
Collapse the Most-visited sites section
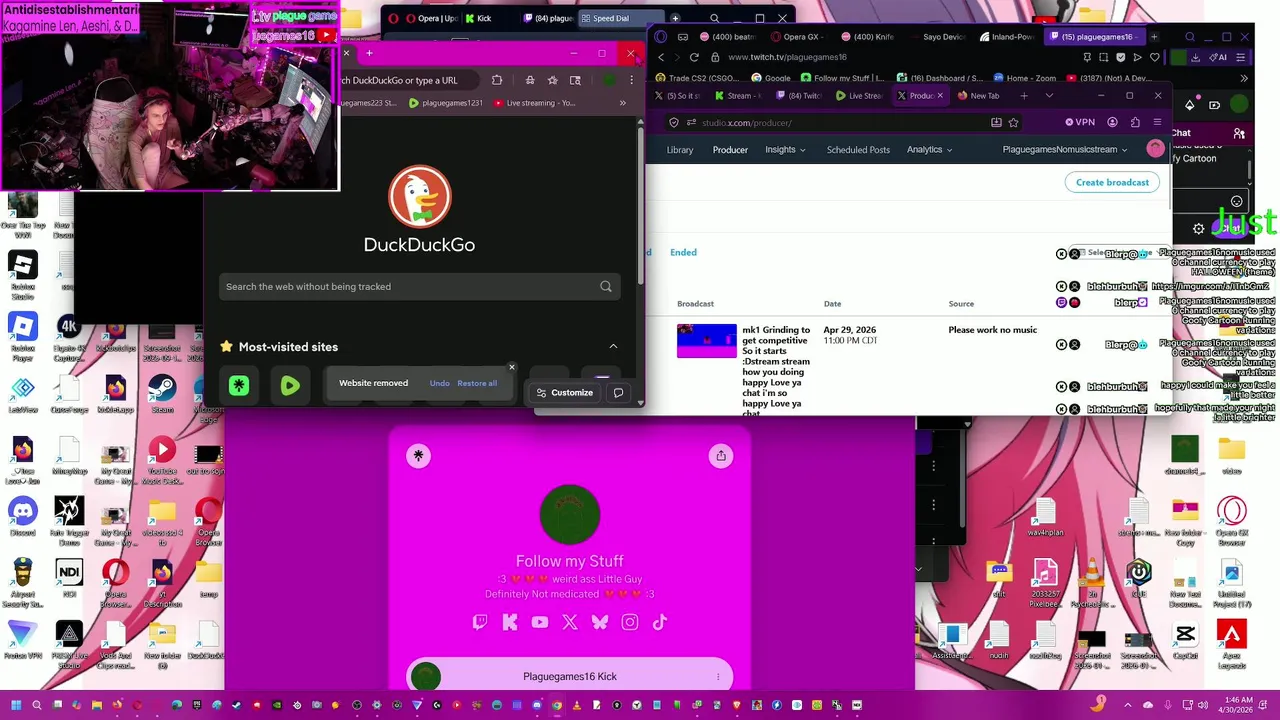(x=613, y=346)
